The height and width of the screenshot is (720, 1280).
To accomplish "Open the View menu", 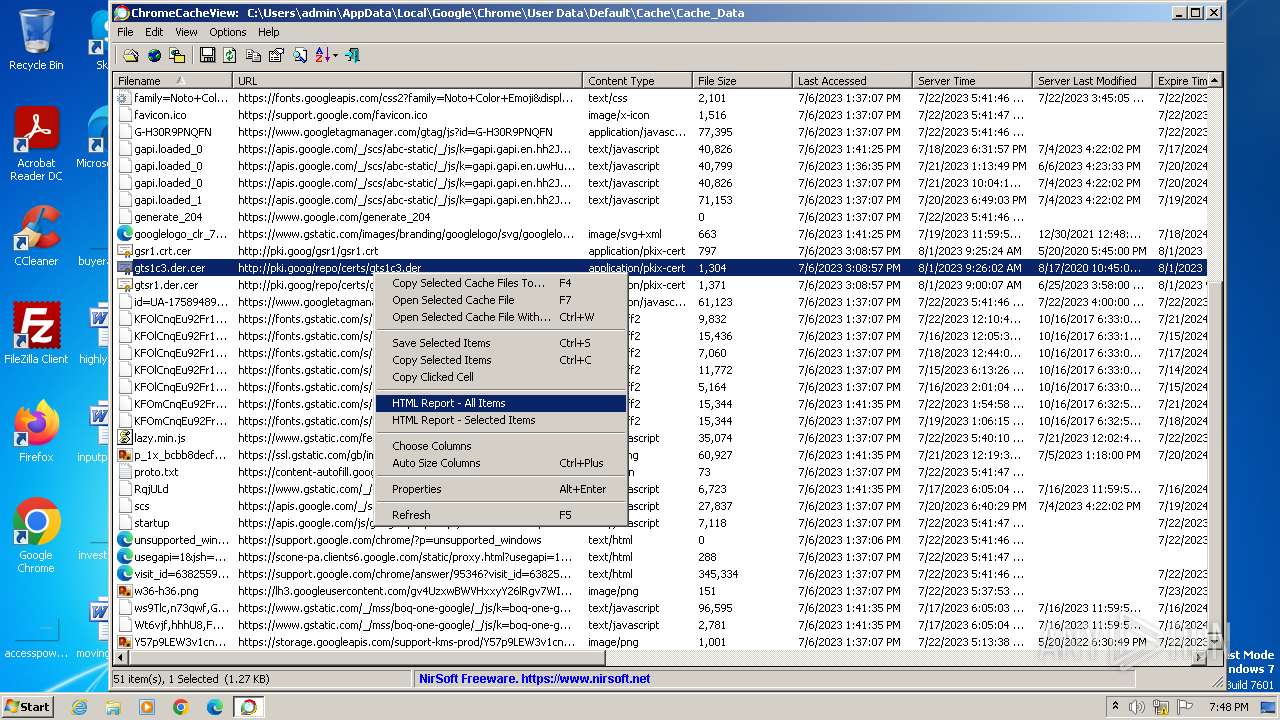I will [x=186, y=32].
